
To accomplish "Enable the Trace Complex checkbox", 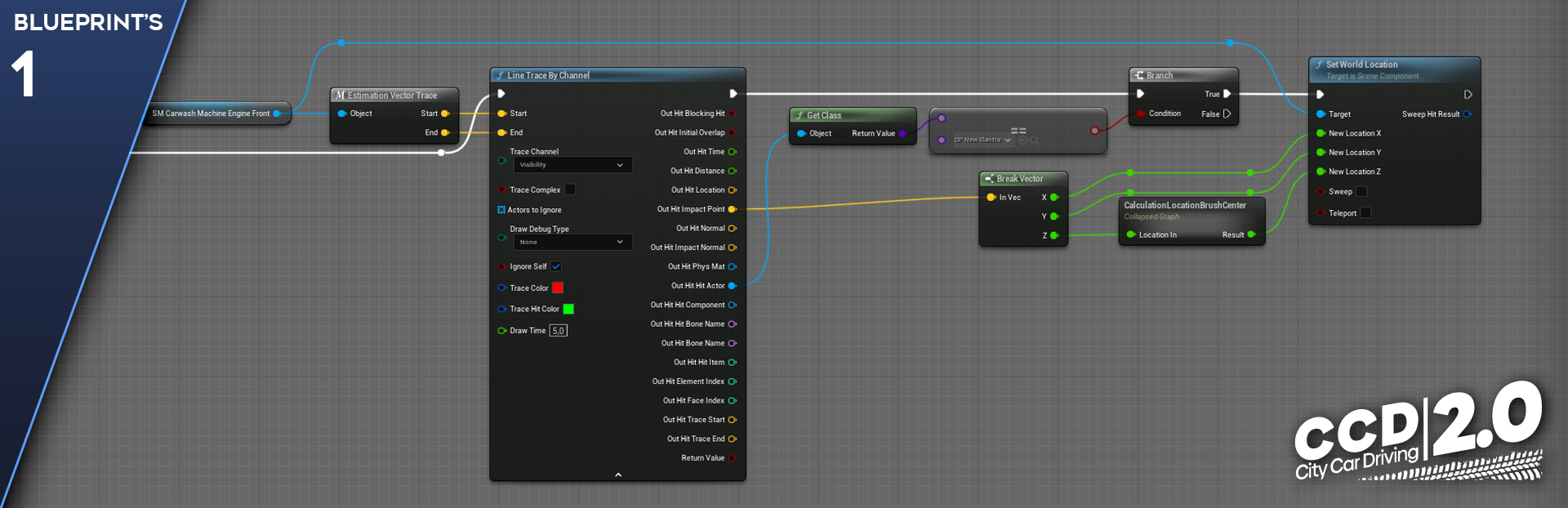I will pyautogui.click(x=570, y=189).
